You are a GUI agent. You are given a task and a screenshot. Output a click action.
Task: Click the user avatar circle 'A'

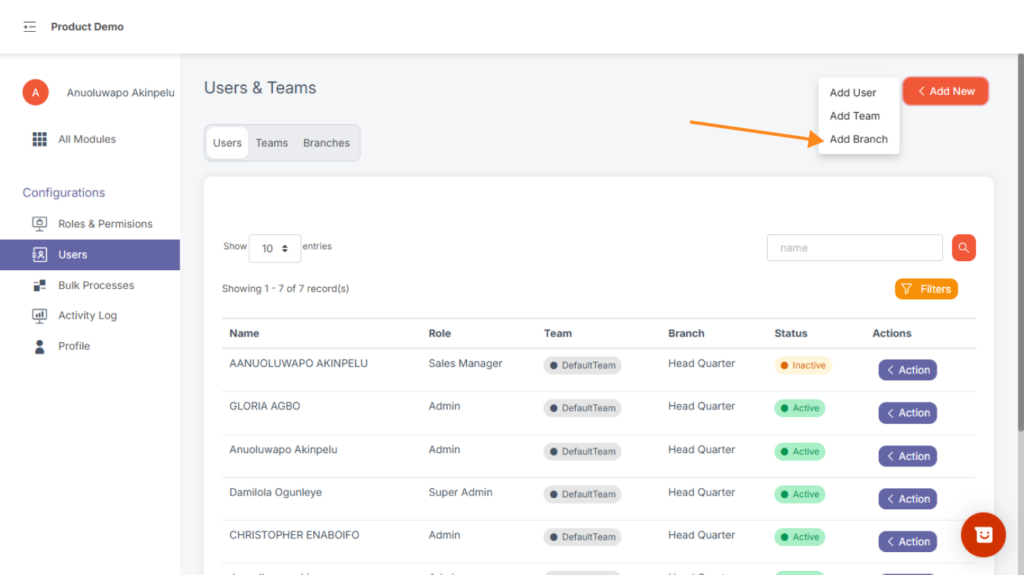click(36, 93)
